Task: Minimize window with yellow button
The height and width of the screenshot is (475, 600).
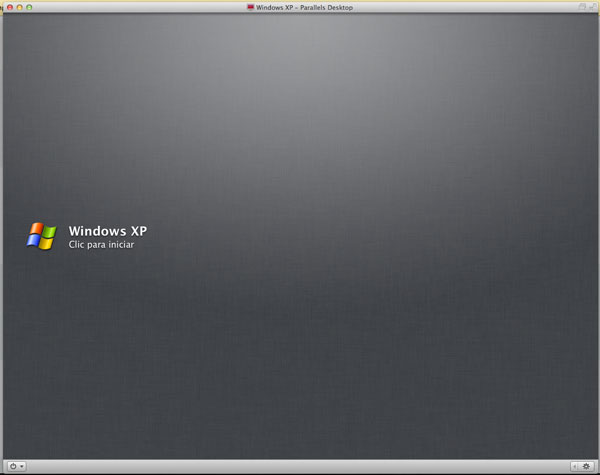Action: point(20,7)
